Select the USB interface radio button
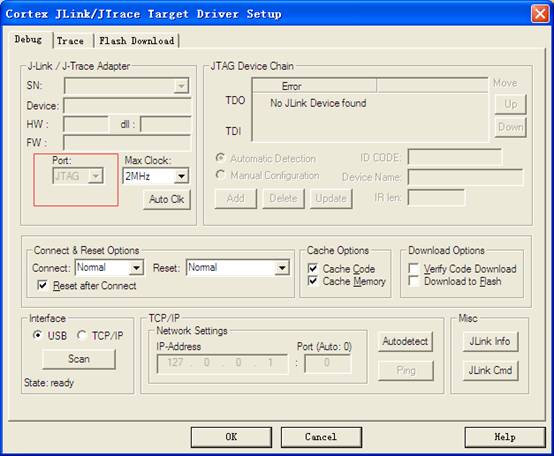The width and height of the screenshot is (554, 456). [37, 334]
